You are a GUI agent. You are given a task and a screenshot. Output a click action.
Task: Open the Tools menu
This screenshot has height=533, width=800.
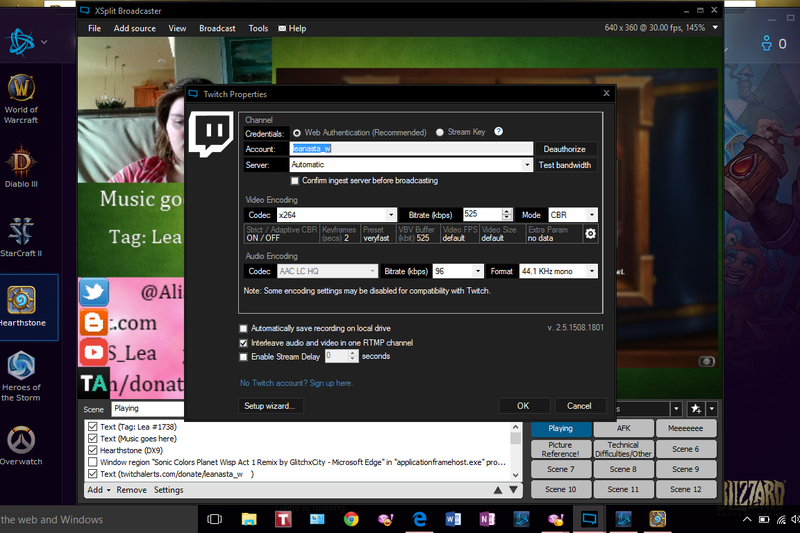(258, 29)
